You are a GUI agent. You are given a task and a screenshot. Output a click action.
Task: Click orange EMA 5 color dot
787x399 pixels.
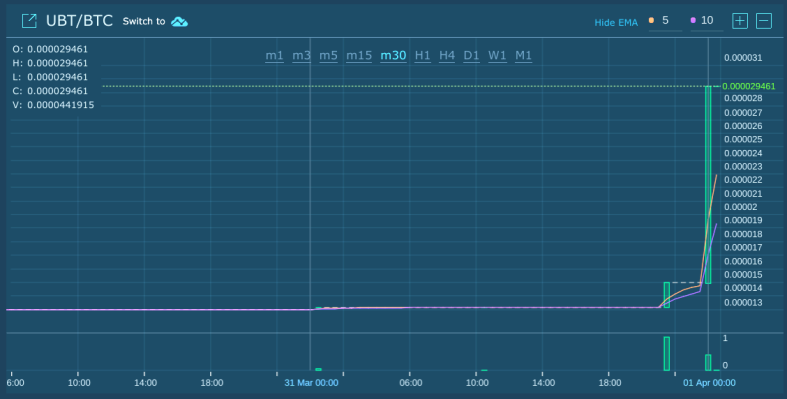tap(651, 21)
